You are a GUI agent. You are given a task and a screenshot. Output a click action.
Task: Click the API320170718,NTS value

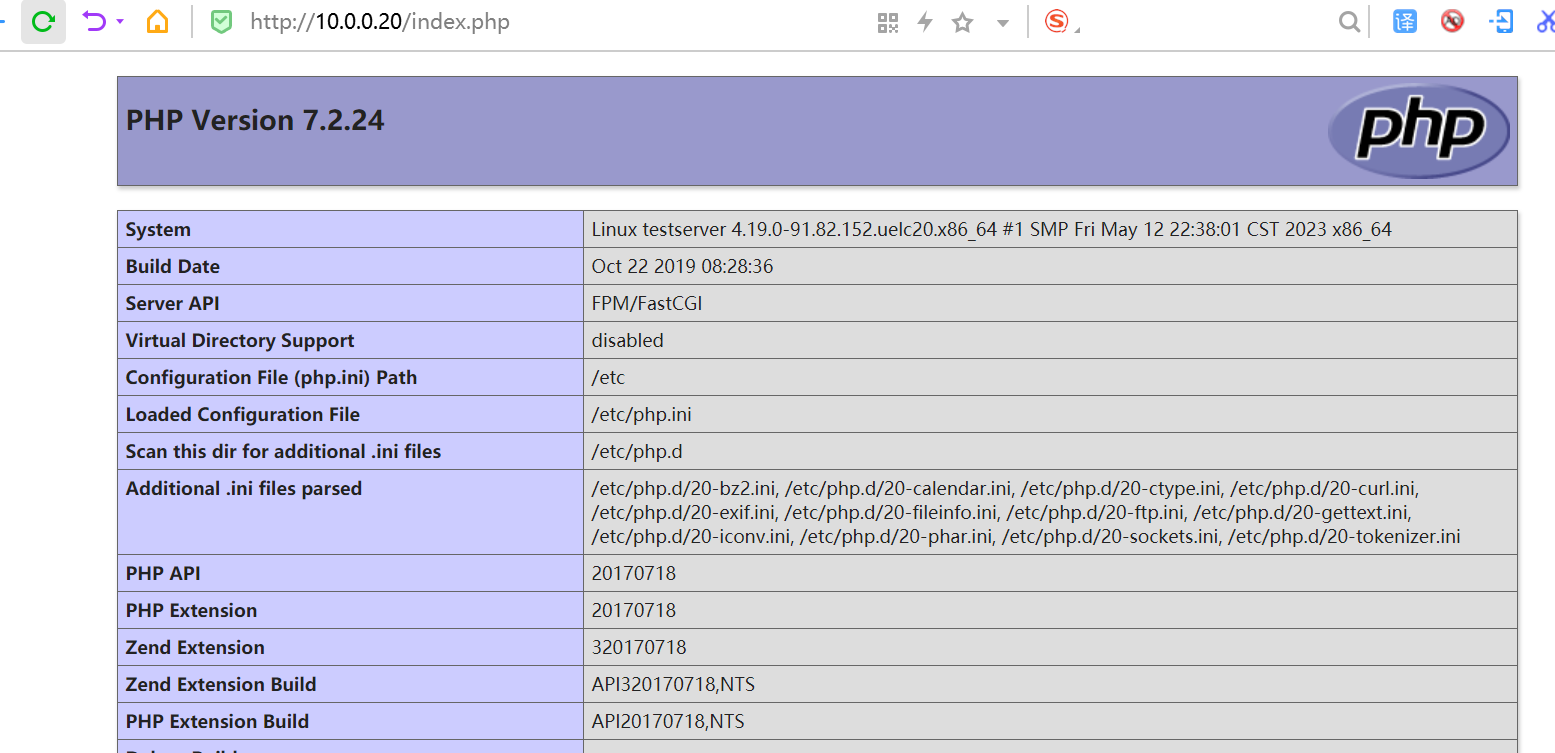673,685
